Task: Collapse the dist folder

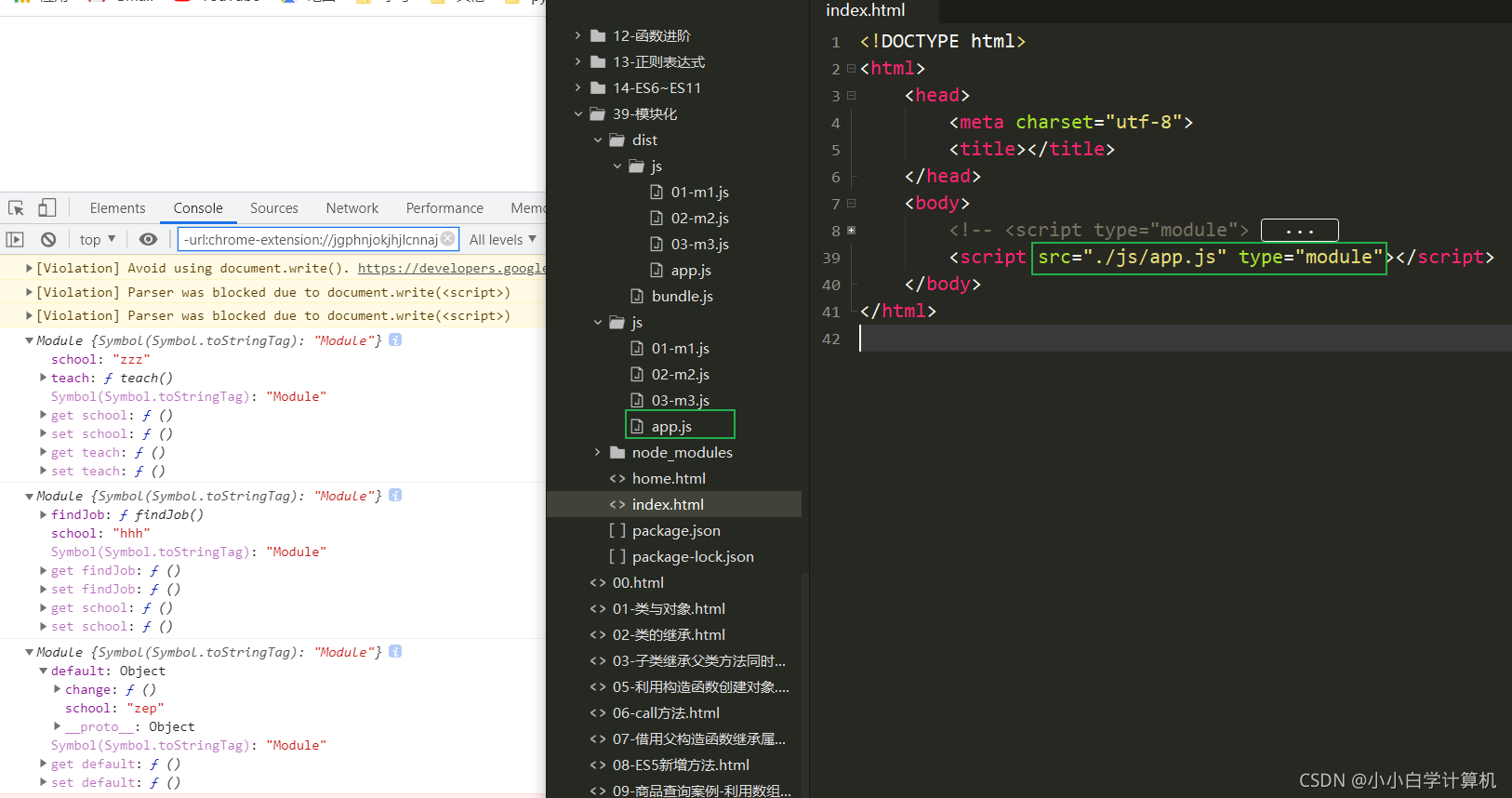Action: (597, 140)
